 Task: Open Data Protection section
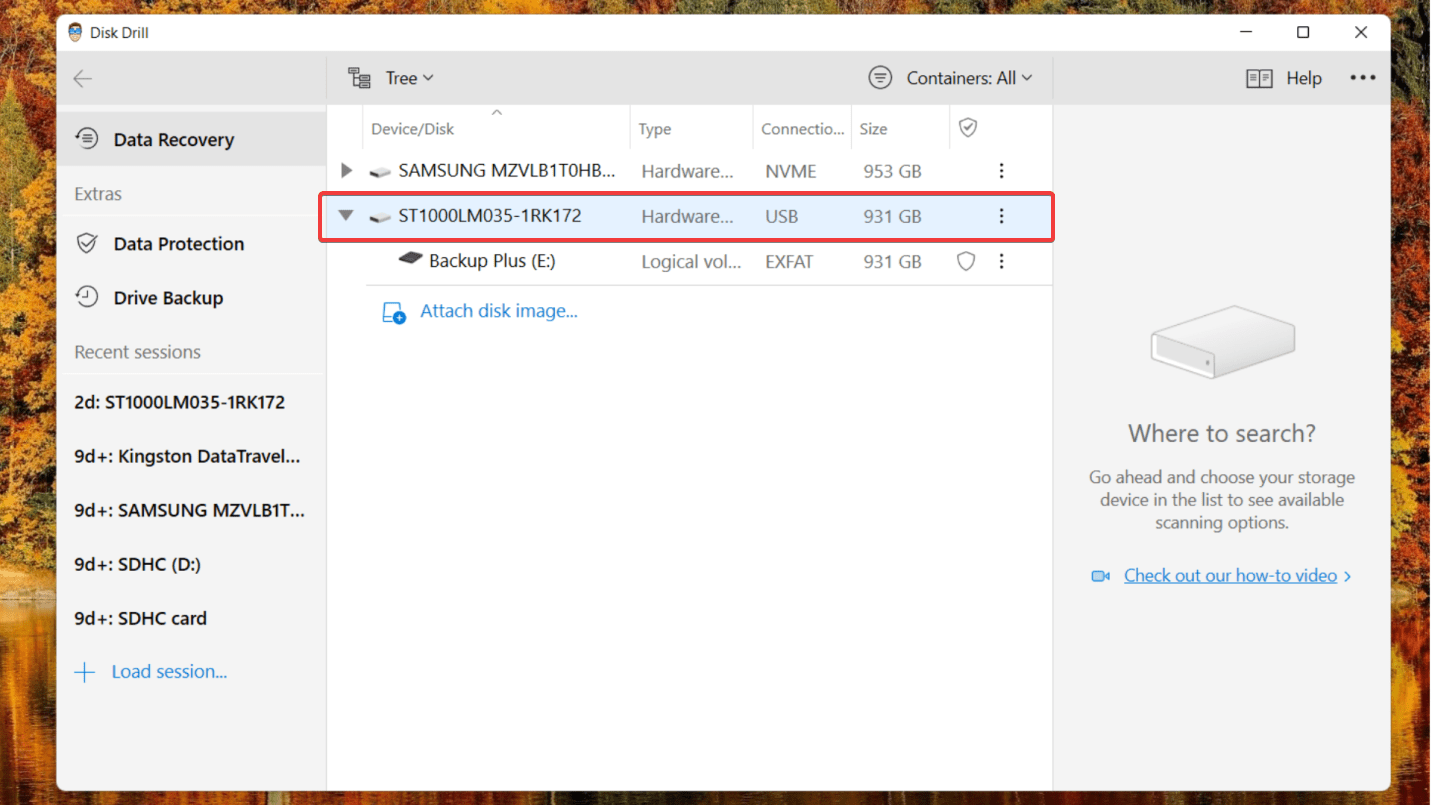click(192, 243)
